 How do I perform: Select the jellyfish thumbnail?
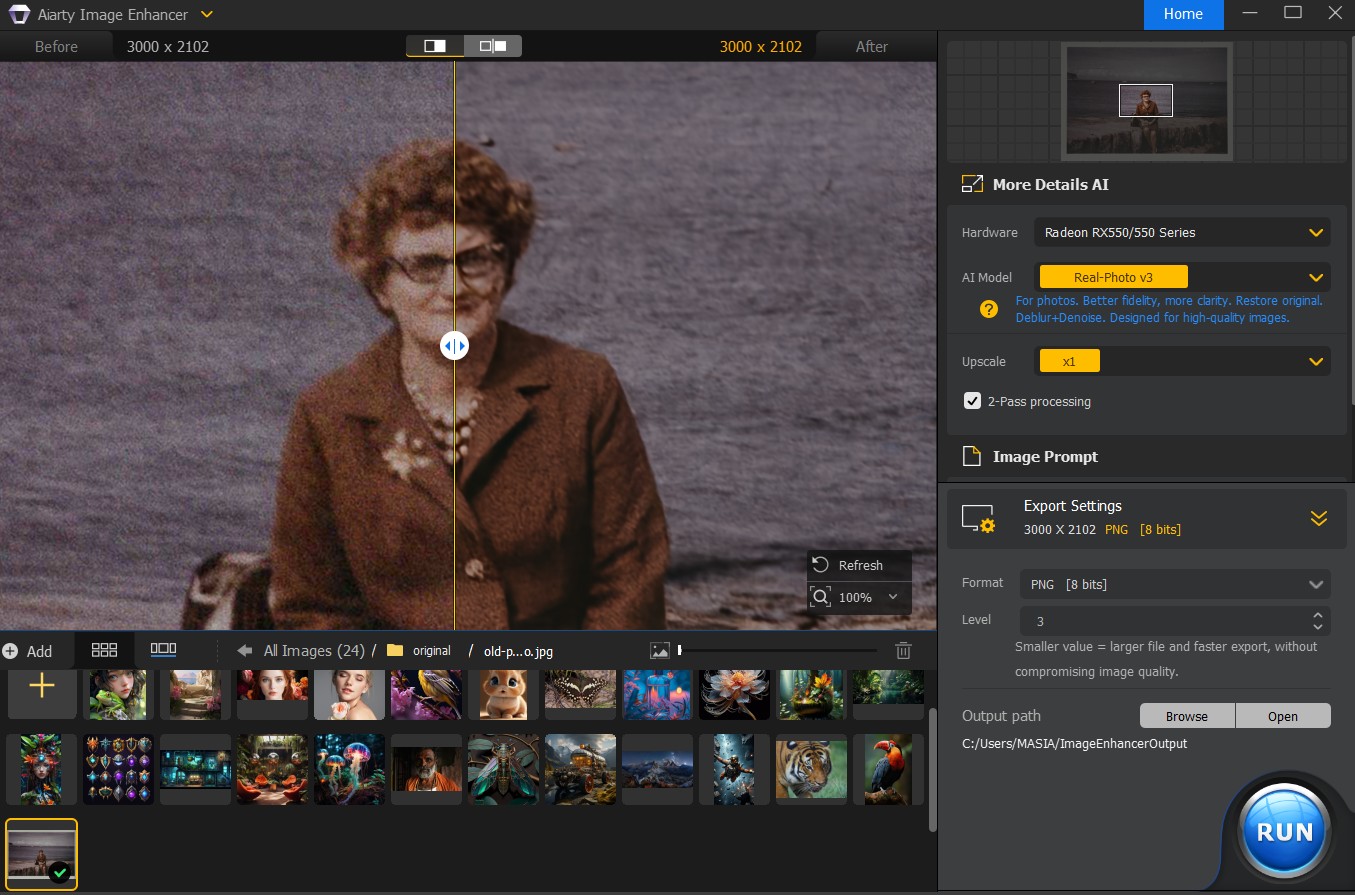coord(349,769)
